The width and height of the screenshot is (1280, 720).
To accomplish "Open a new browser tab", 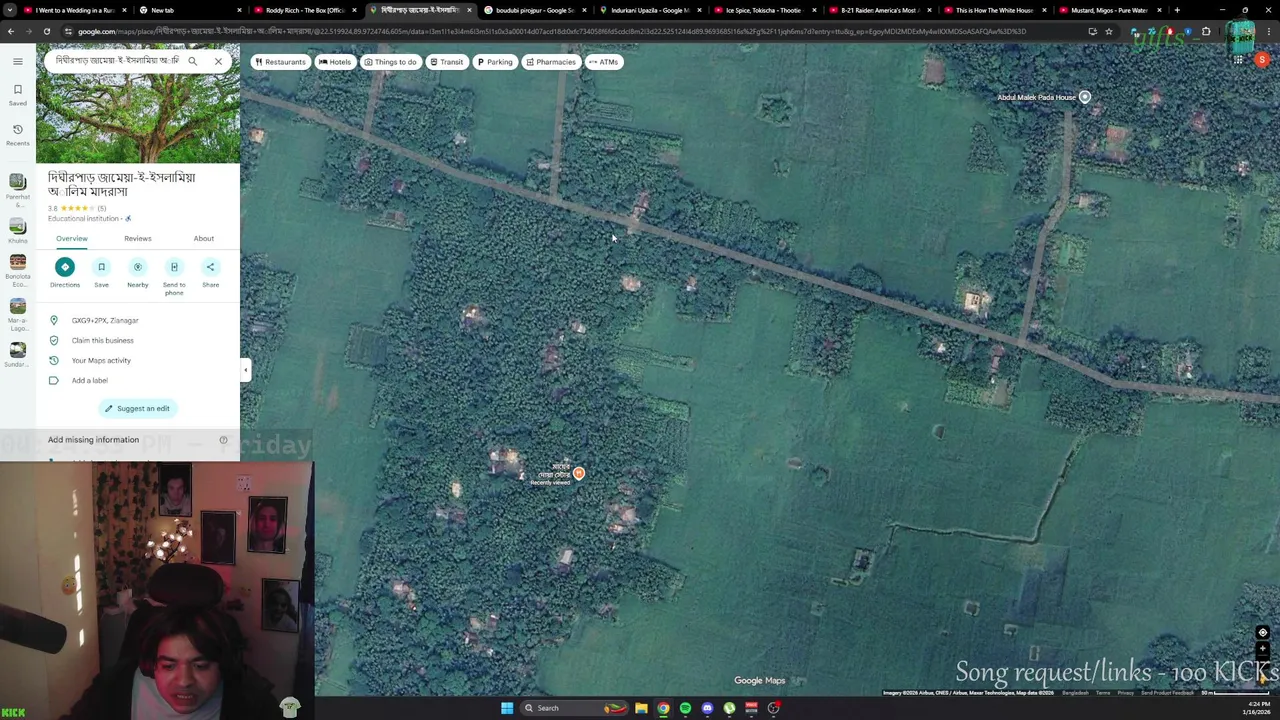I will (x=1177, y=10).
